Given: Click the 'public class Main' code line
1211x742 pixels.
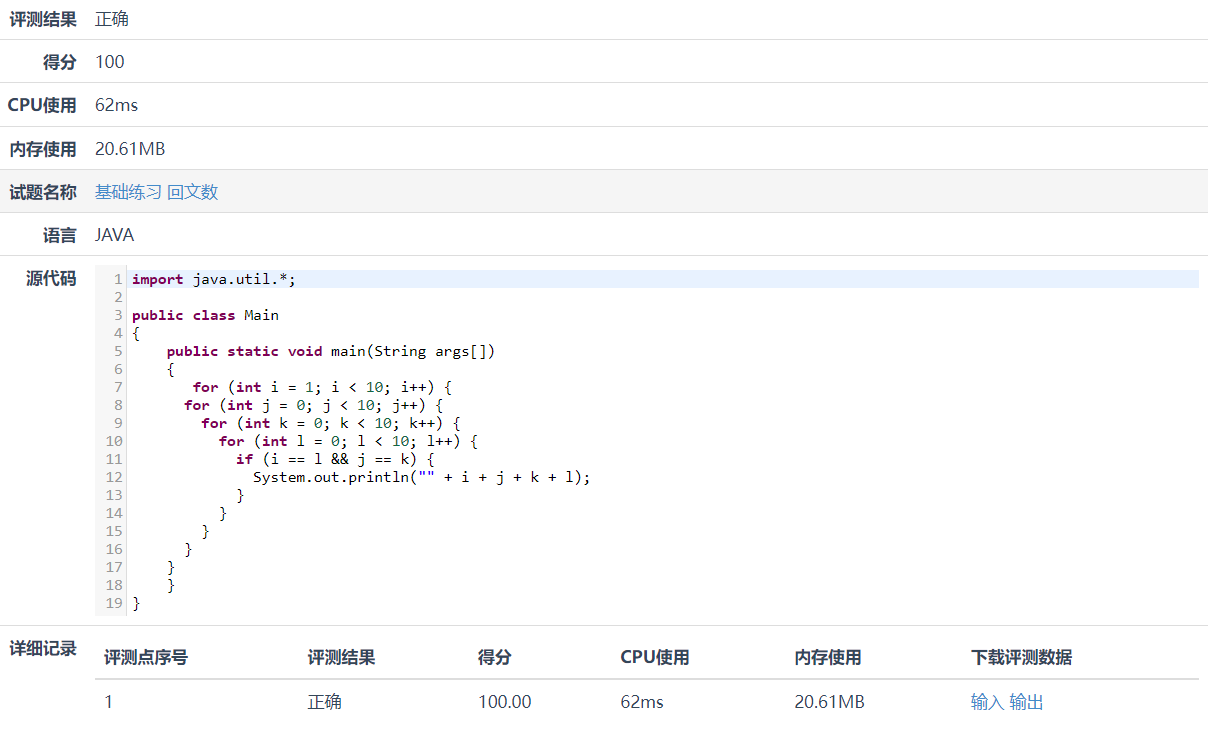Looking at the screenshot, I should (205, 315).
